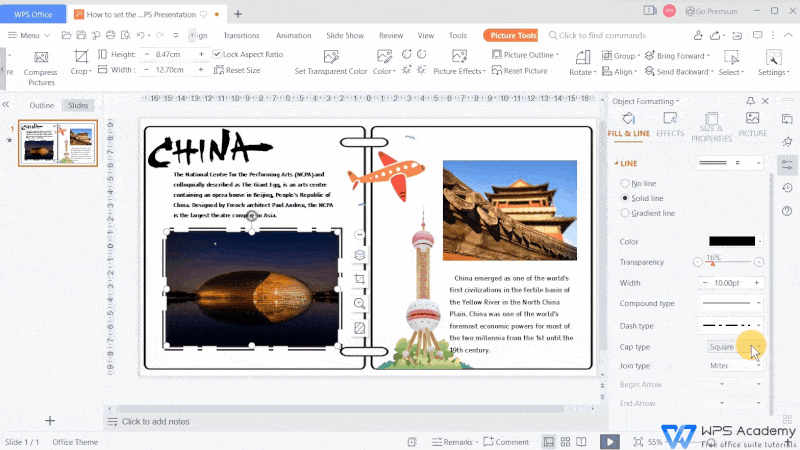This screenshot has width=800, height=450.
Task: Open file folder icon in toolbar
Action: pyautogui.click(x=66, y=35)
